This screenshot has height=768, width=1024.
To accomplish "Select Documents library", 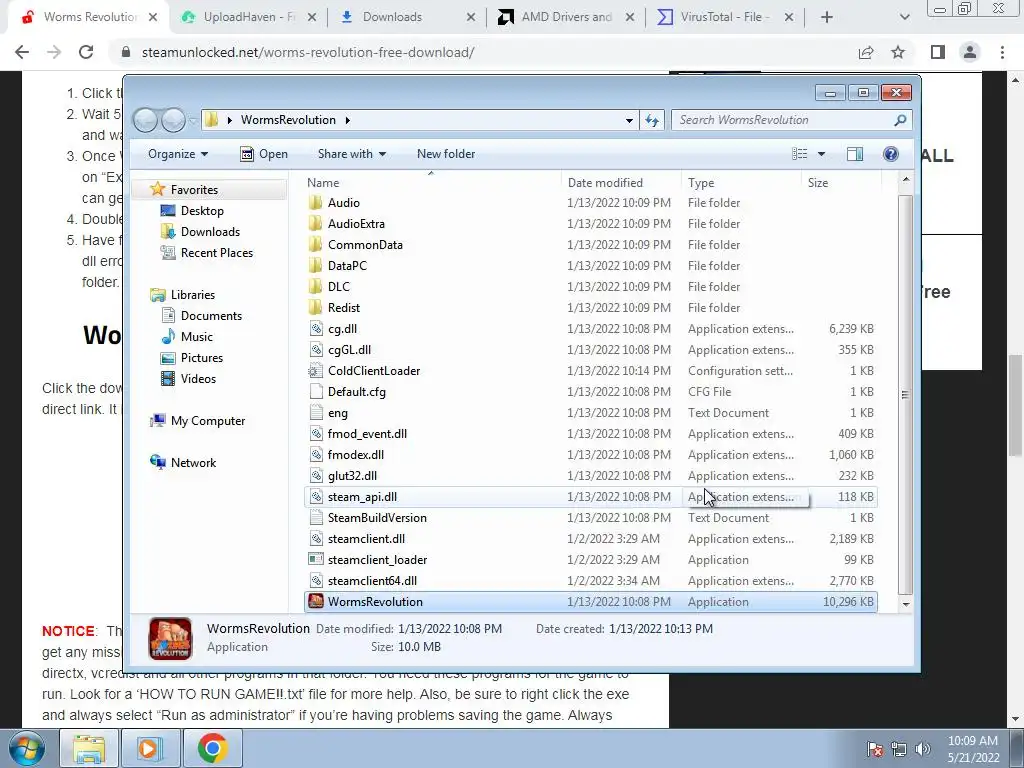I will pyautogui.click(x=211, y=316).
